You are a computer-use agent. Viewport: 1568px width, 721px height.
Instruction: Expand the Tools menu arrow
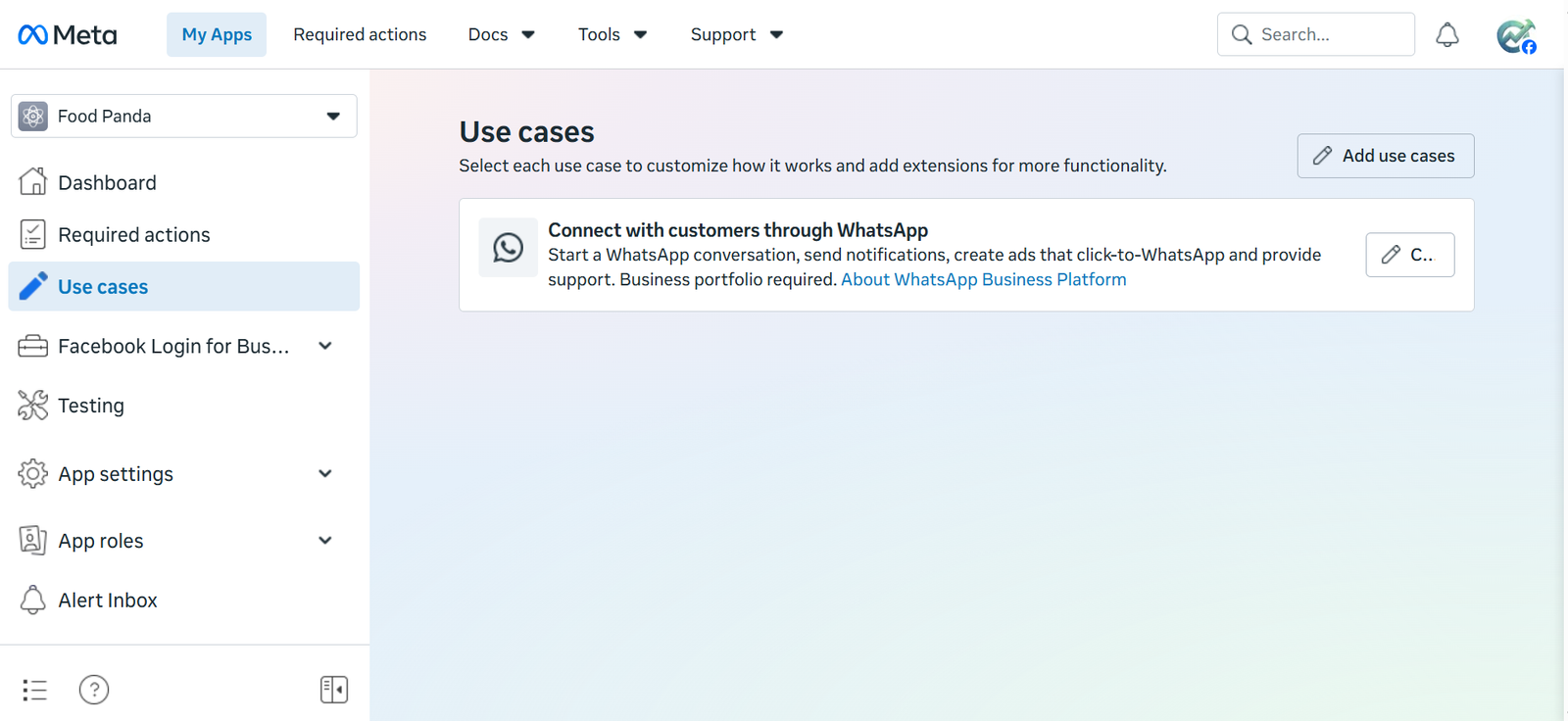pyautogui.click(x=641, y=35)
